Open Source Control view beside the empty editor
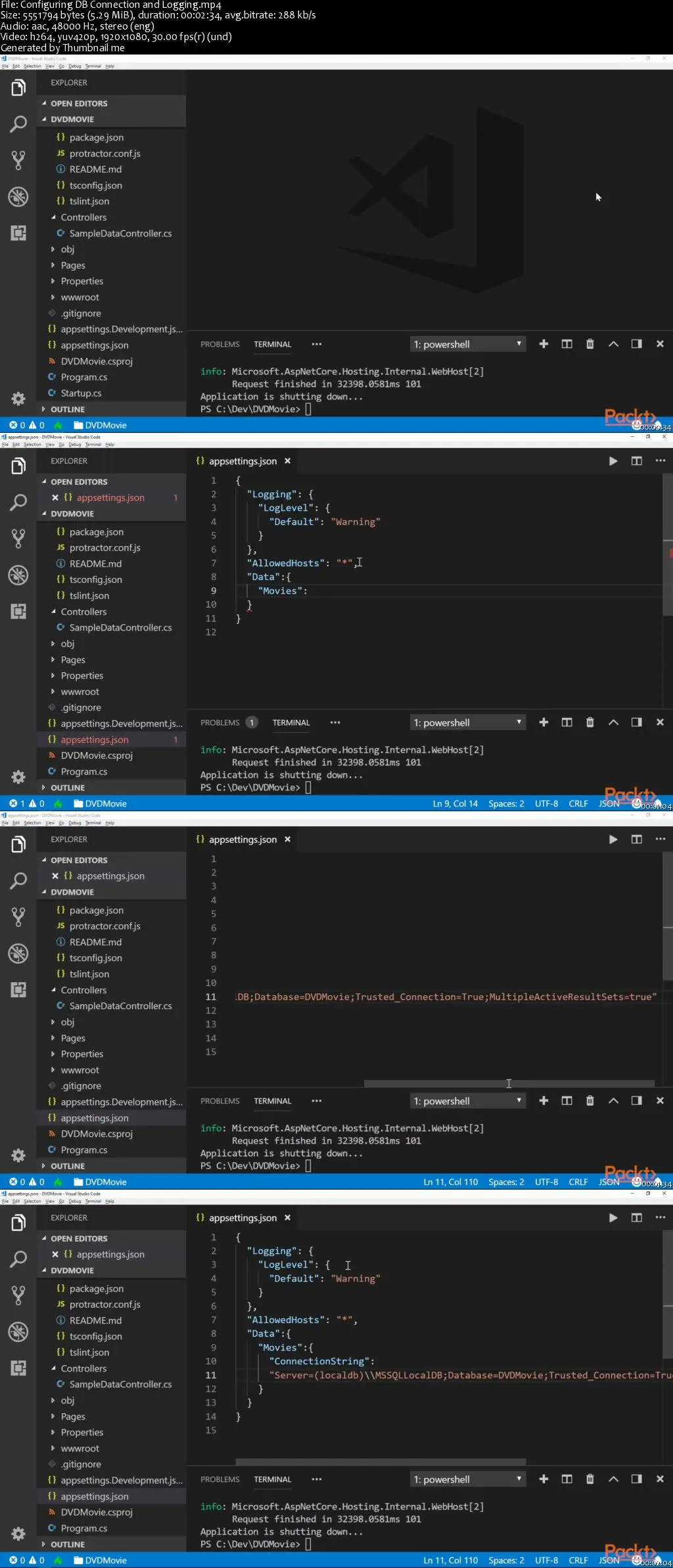The image size is (673, 1568). (x=18, y=160)
